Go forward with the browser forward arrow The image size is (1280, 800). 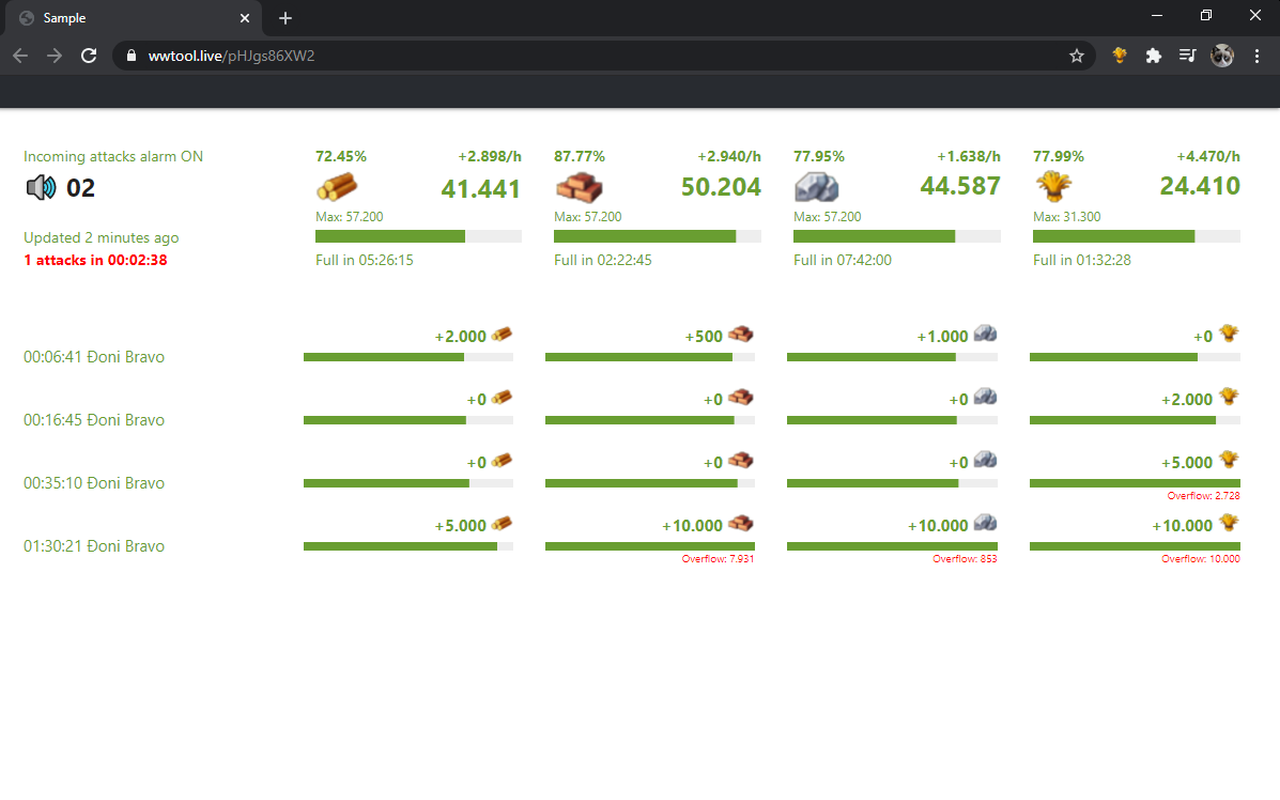tap(54, 56)
